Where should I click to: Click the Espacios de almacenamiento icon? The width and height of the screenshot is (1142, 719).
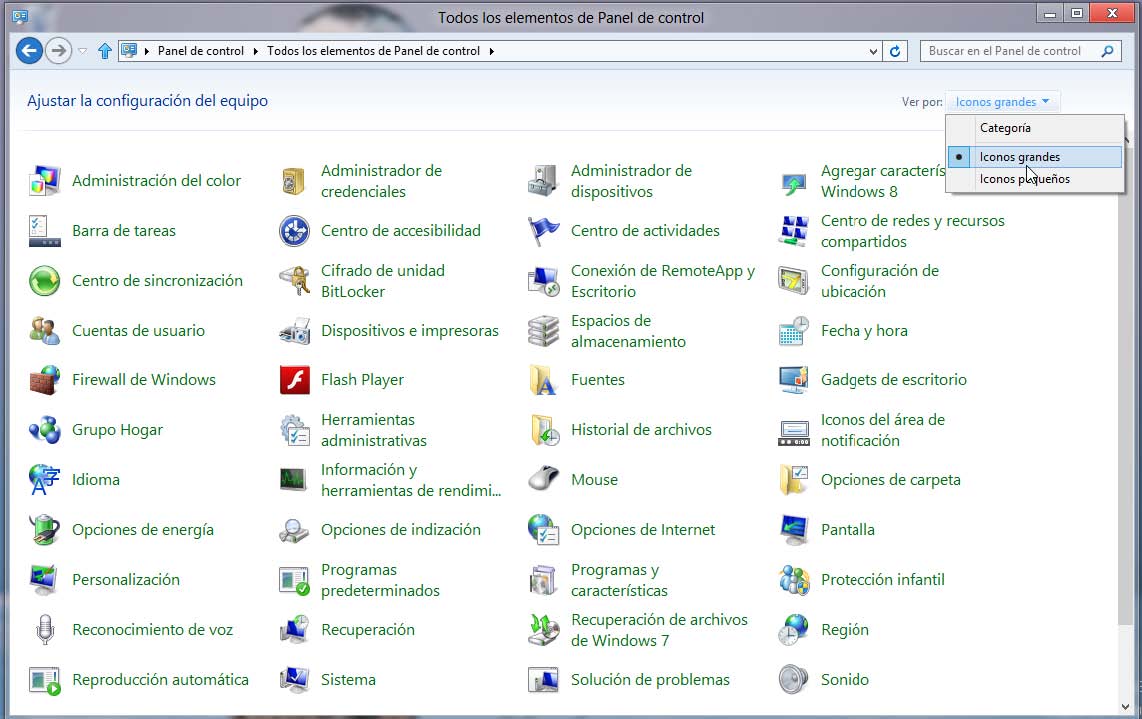tap(543, 331)
